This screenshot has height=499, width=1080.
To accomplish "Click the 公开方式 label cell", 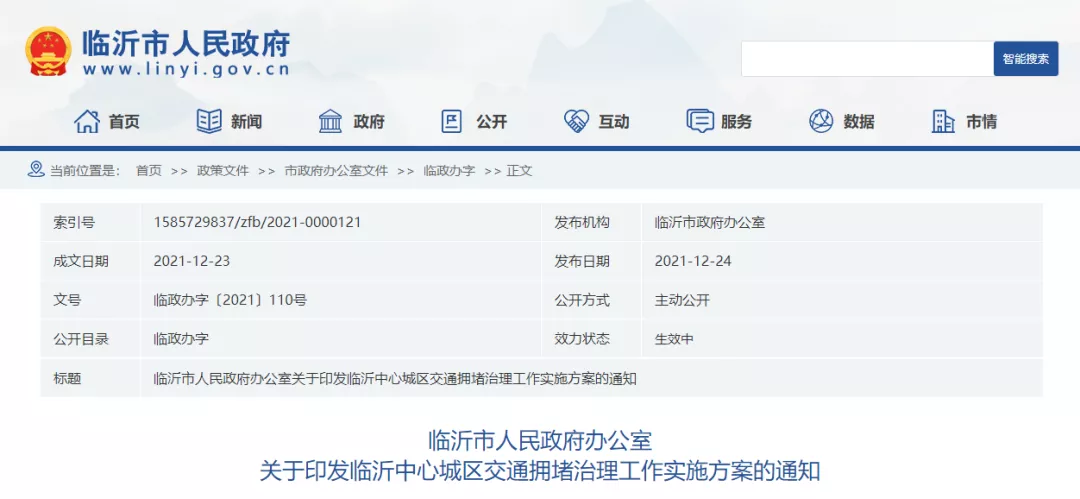I will 592,300.
